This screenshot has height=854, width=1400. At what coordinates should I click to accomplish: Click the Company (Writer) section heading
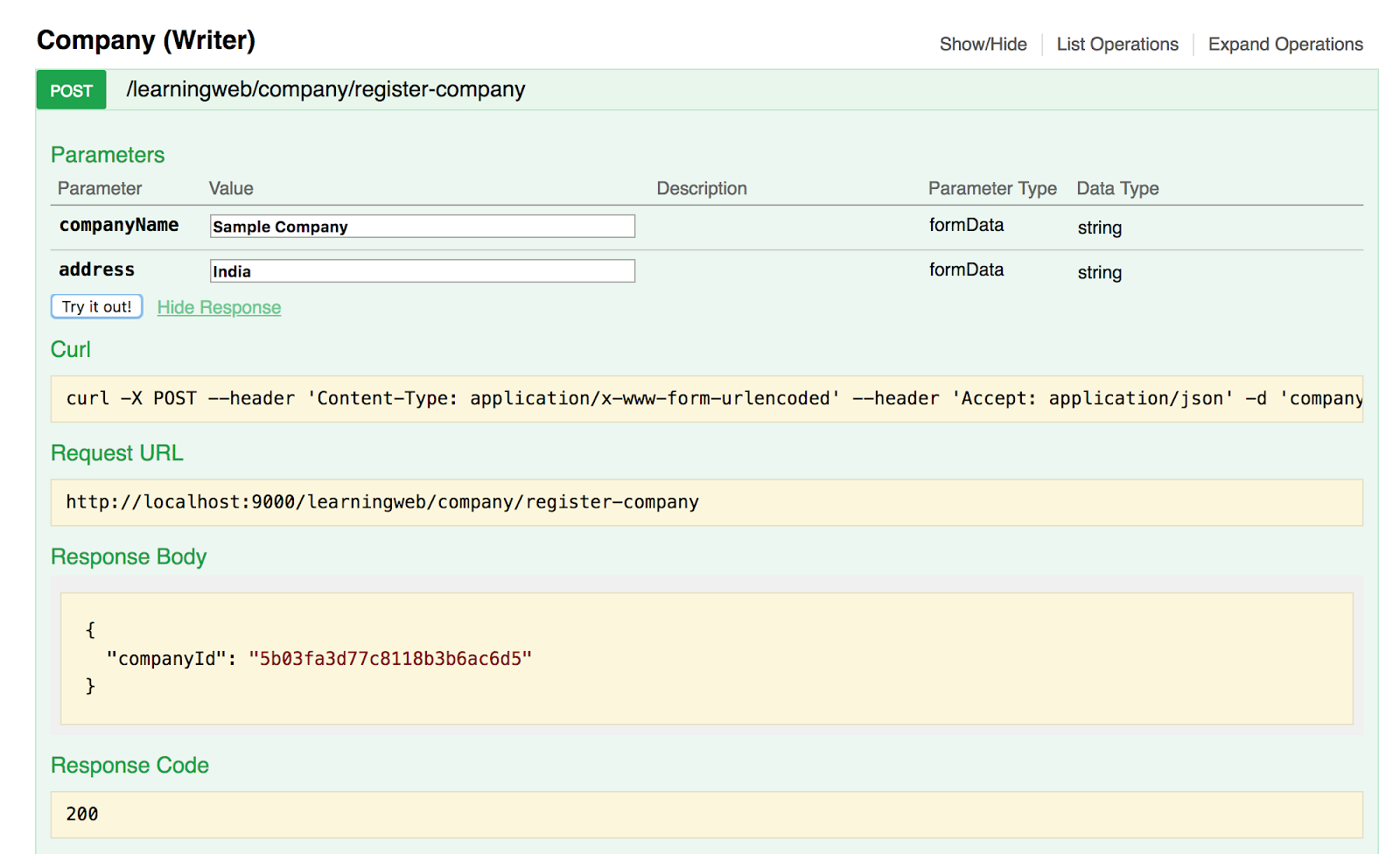(x=146, y=40)
